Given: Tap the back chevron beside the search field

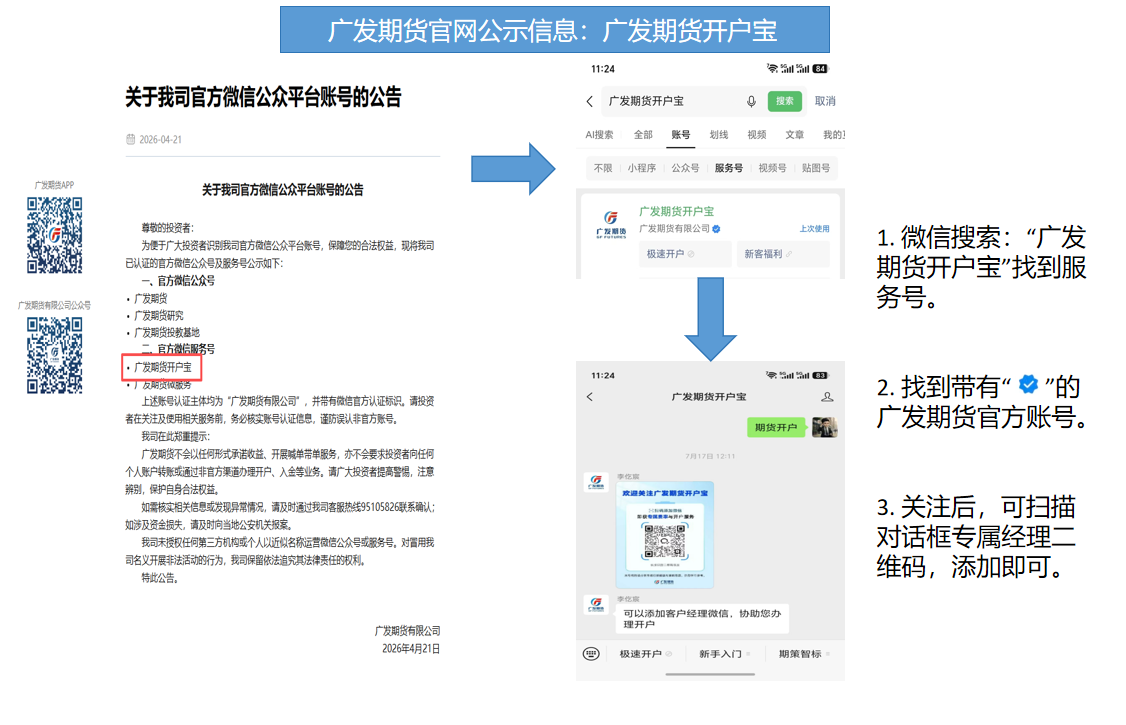Looking at the screenshot, I should click(590, 101).
